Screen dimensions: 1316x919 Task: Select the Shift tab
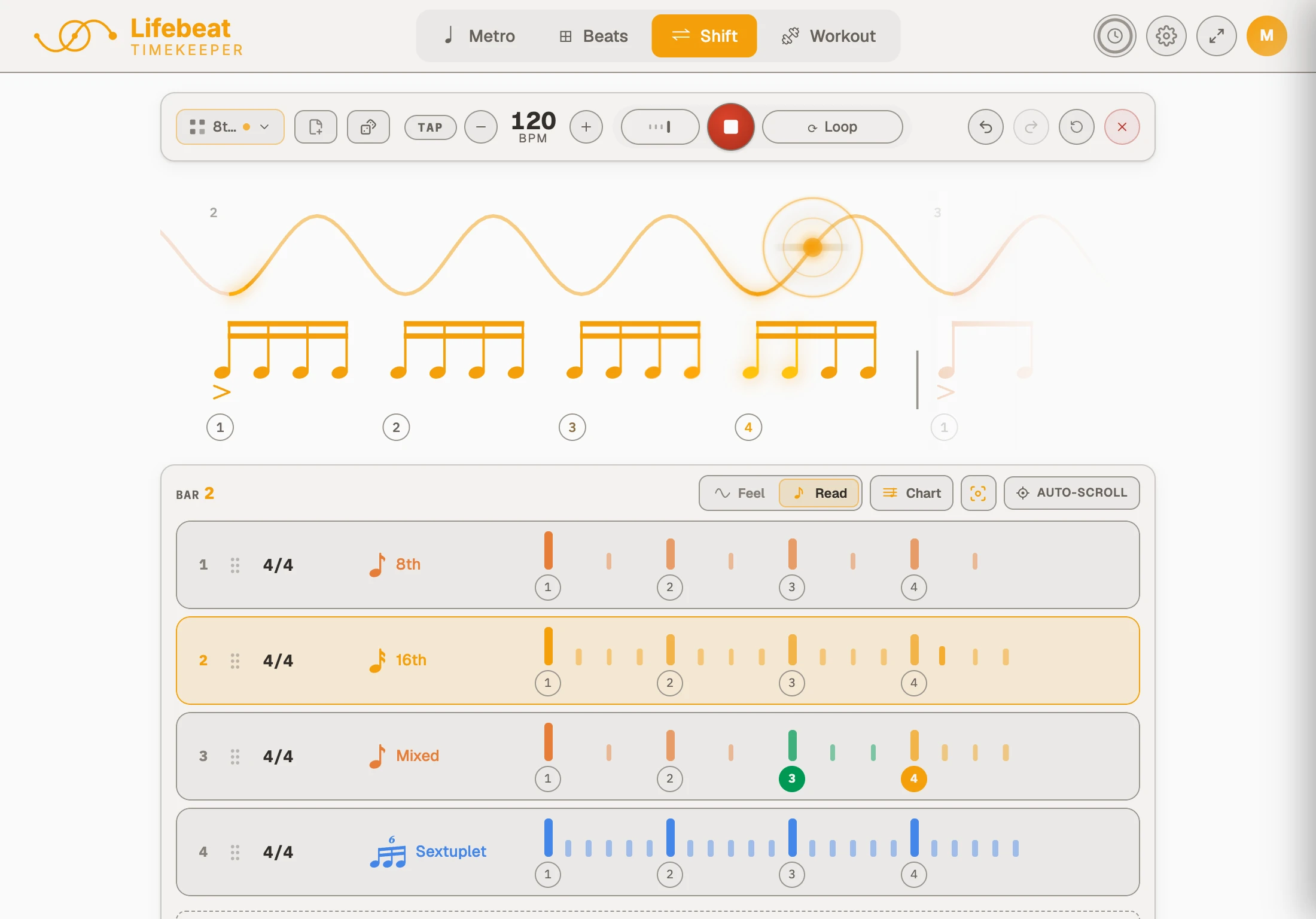point(704,36)
